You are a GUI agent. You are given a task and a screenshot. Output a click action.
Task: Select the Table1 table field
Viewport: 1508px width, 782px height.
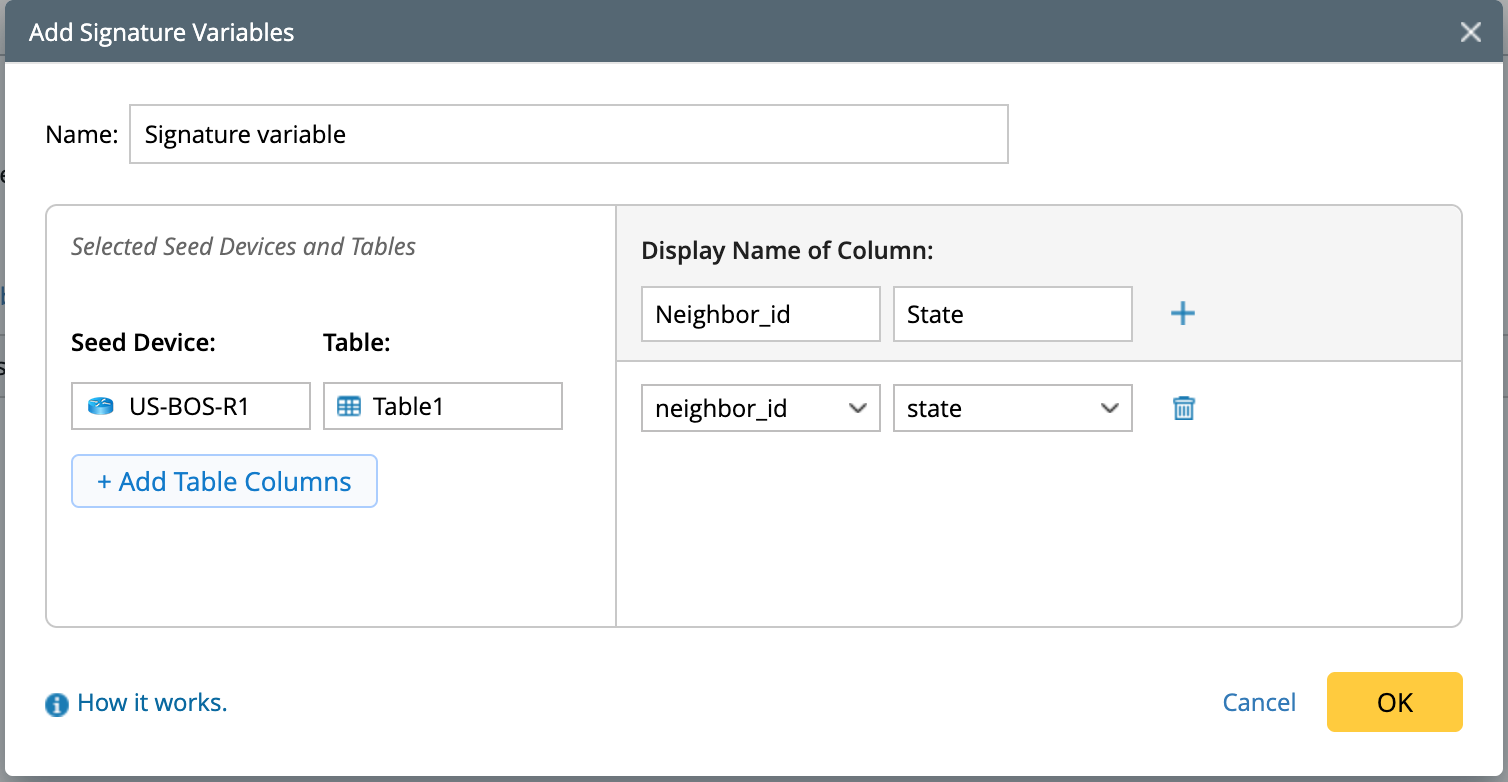coord(442,407)
